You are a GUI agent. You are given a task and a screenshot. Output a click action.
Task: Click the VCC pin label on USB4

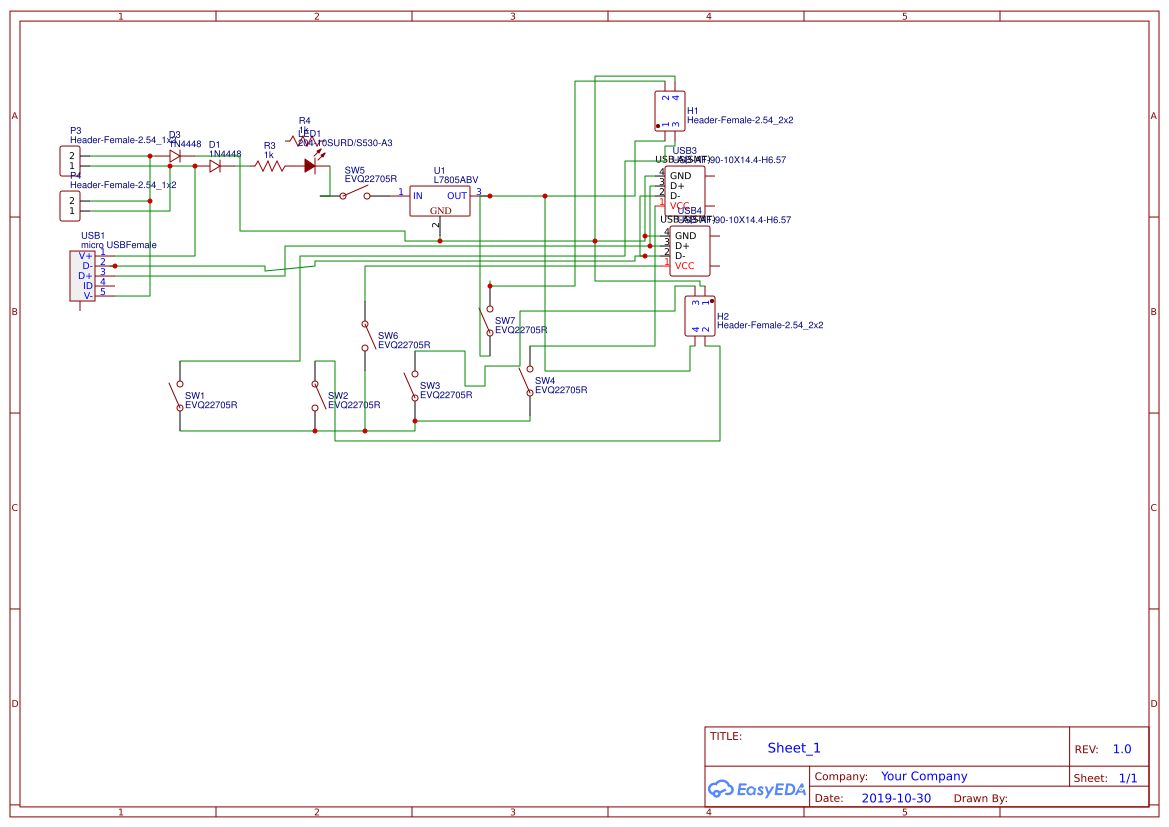coord(684,265)
